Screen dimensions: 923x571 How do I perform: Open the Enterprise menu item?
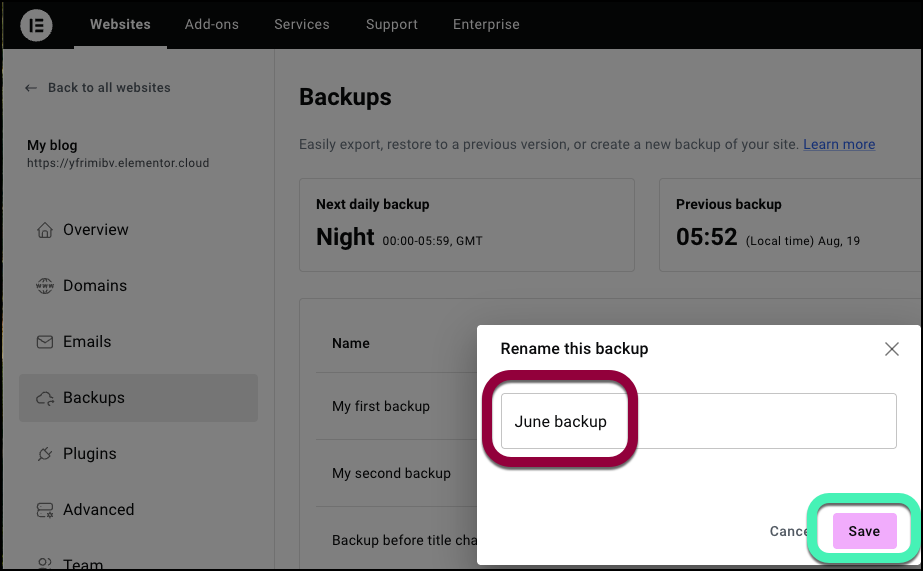(486, 24)
